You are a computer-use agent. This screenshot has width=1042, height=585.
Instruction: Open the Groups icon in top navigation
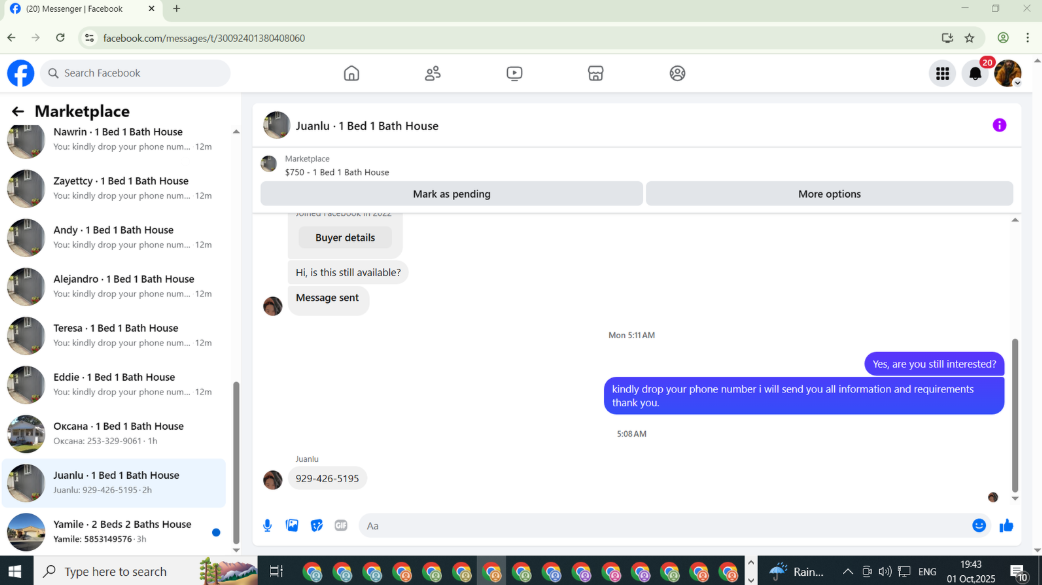(677, 73)
